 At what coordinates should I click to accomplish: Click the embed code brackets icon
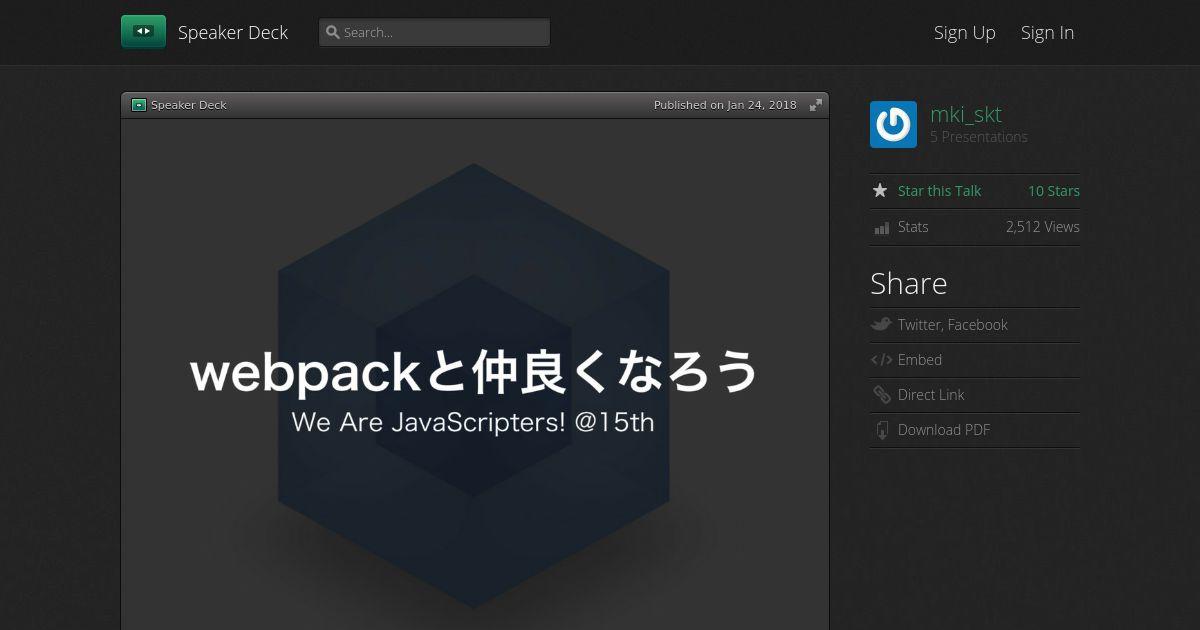click(x=881, y=360)
